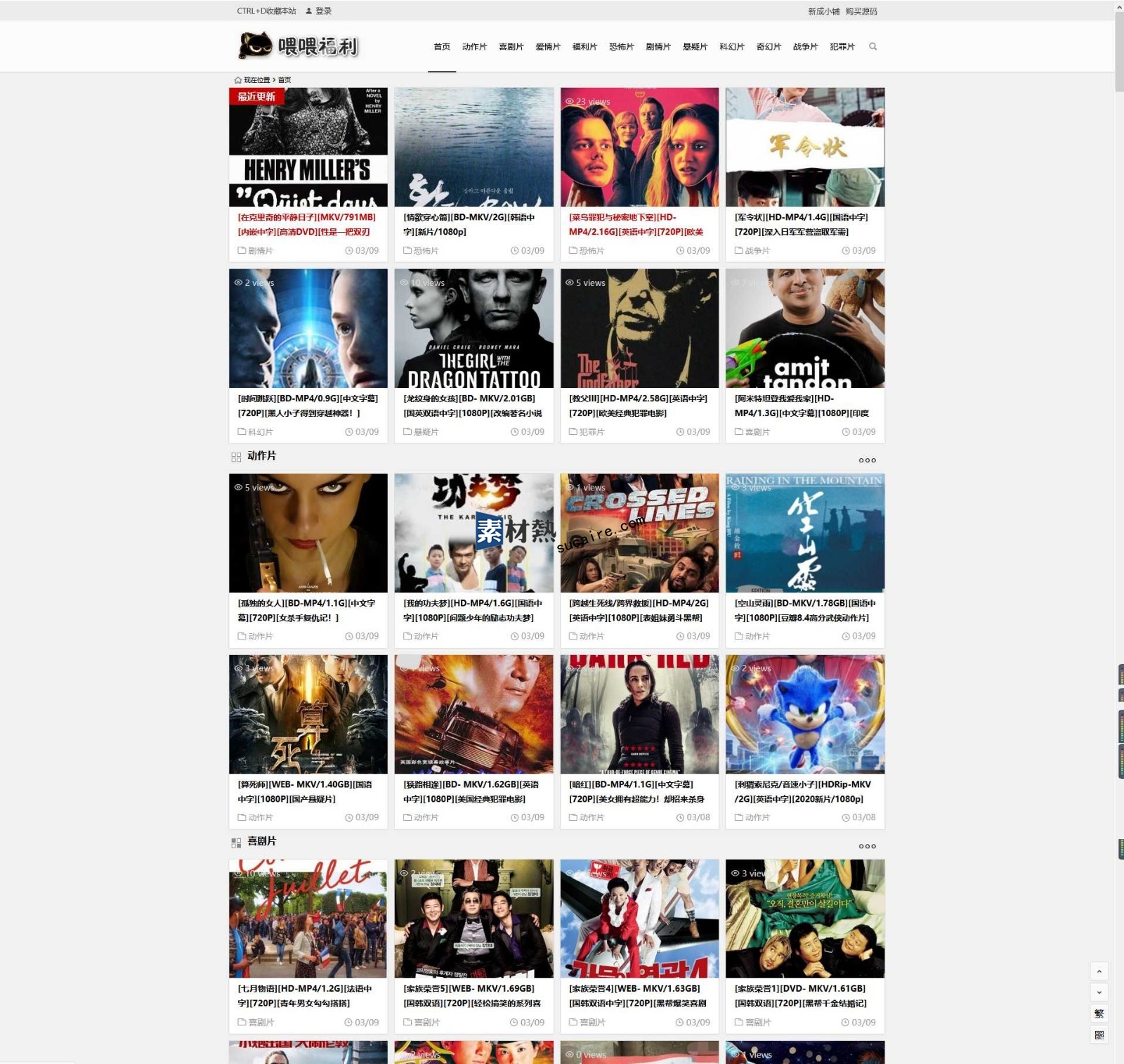
Task: Open [狭路相逢] movie title link
Action: [471, 791]
